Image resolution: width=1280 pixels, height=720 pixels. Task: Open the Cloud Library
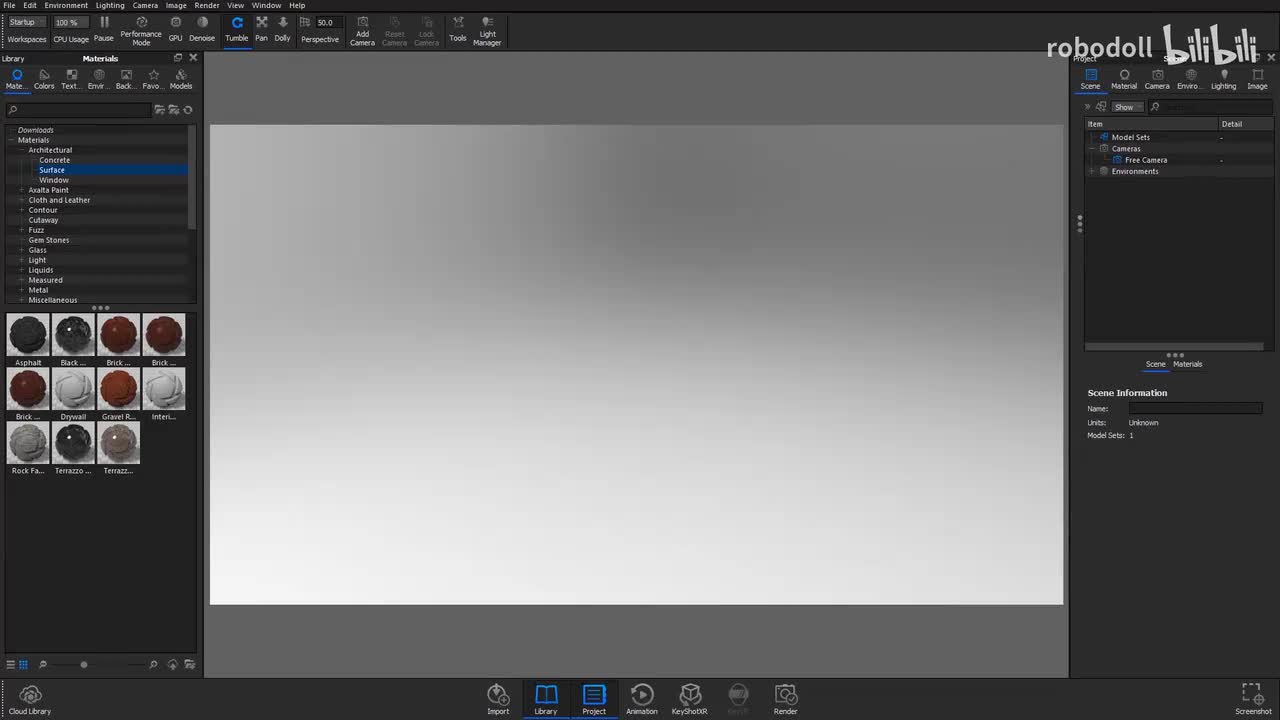30,700
